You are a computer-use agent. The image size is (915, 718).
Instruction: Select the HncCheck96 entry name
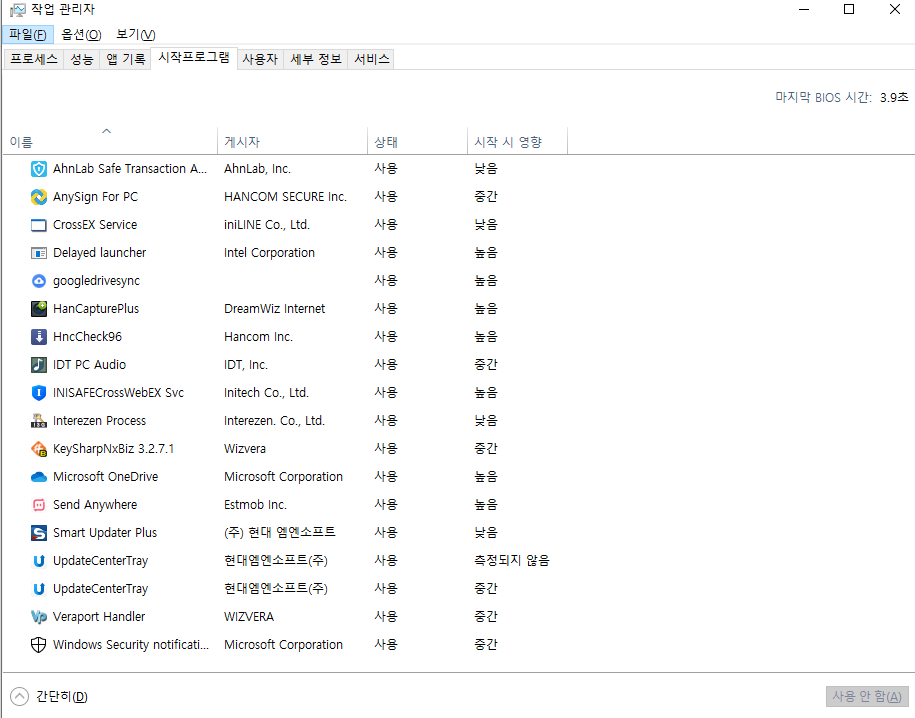[x=88, y=337]
